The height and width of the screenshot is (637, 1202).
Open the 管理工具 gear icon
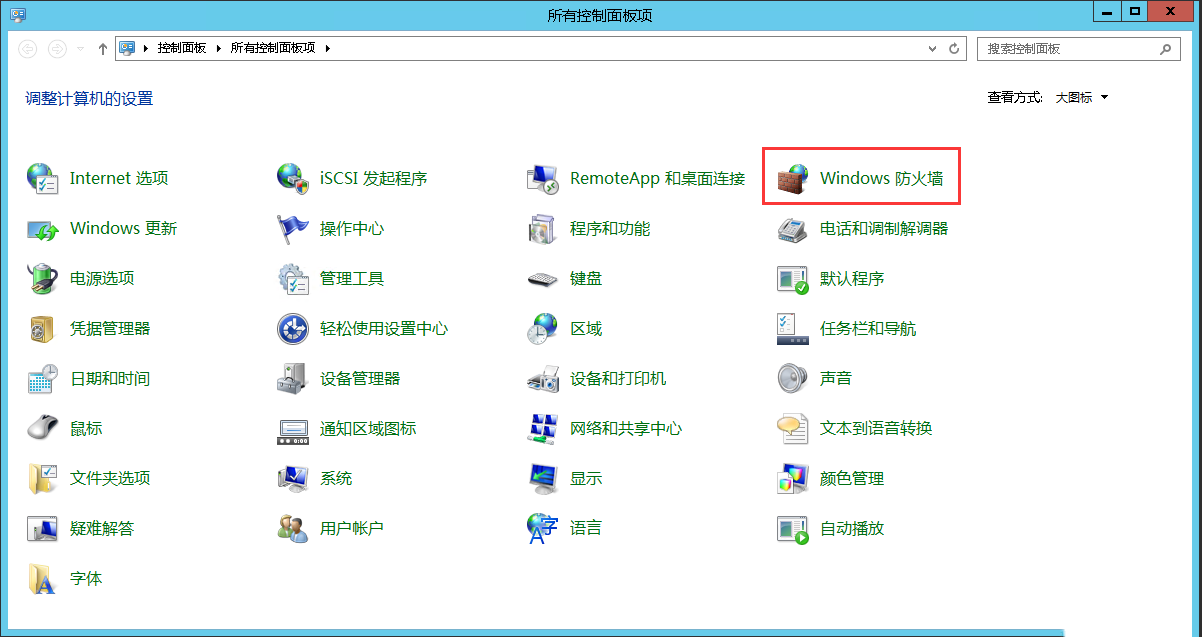292,278
